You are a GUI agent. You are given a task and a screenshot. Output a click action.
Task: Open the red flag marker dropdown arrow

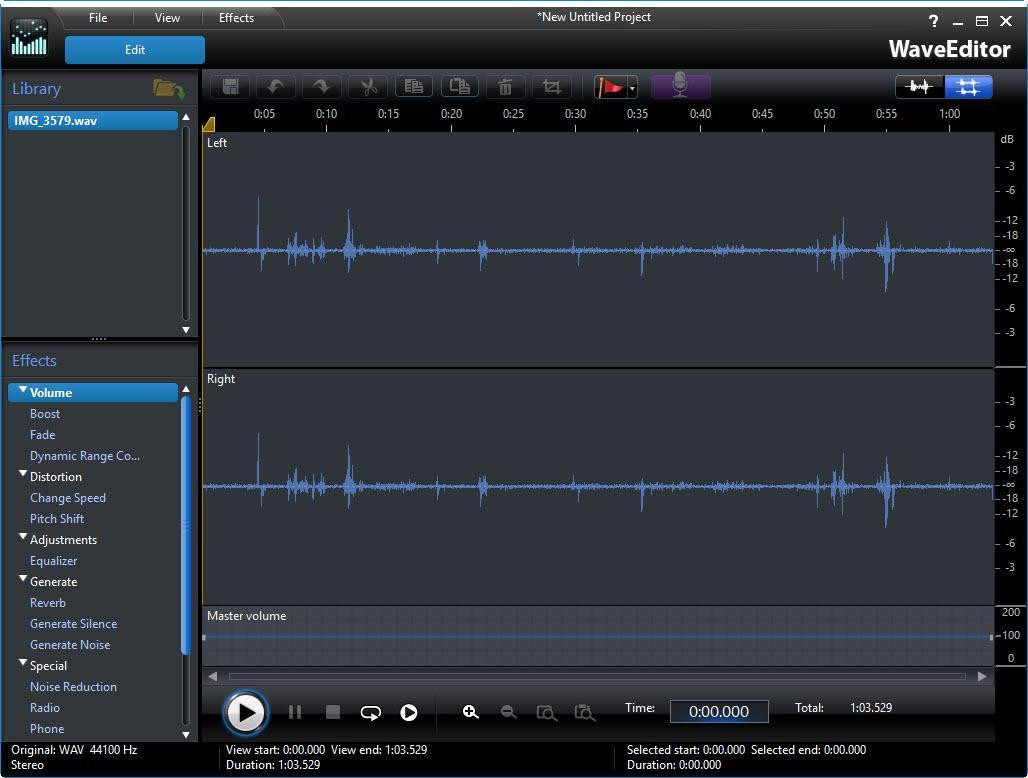coord(632,88)
